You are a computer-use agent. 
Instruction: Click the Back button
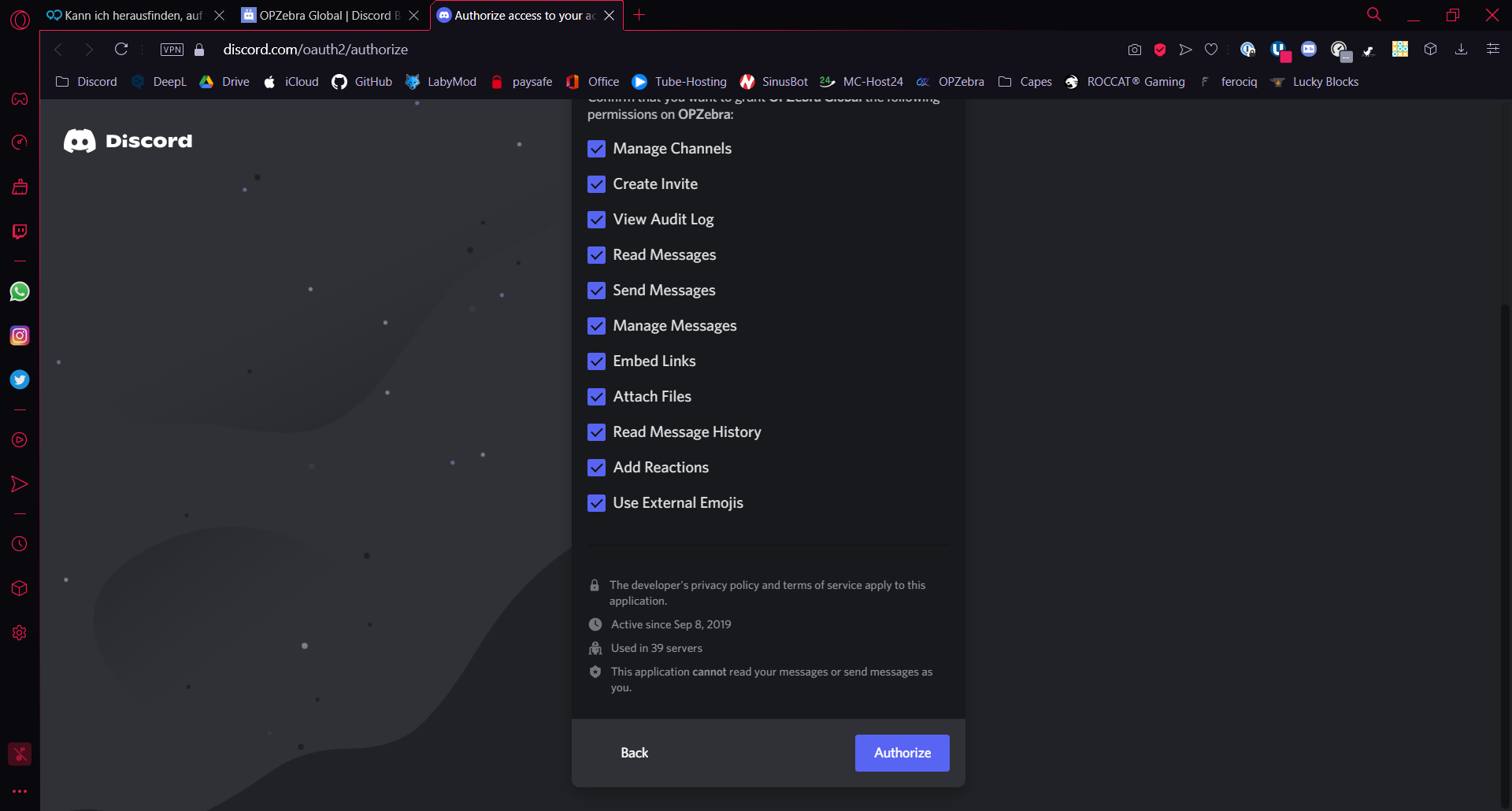click(x=634, y=753)
